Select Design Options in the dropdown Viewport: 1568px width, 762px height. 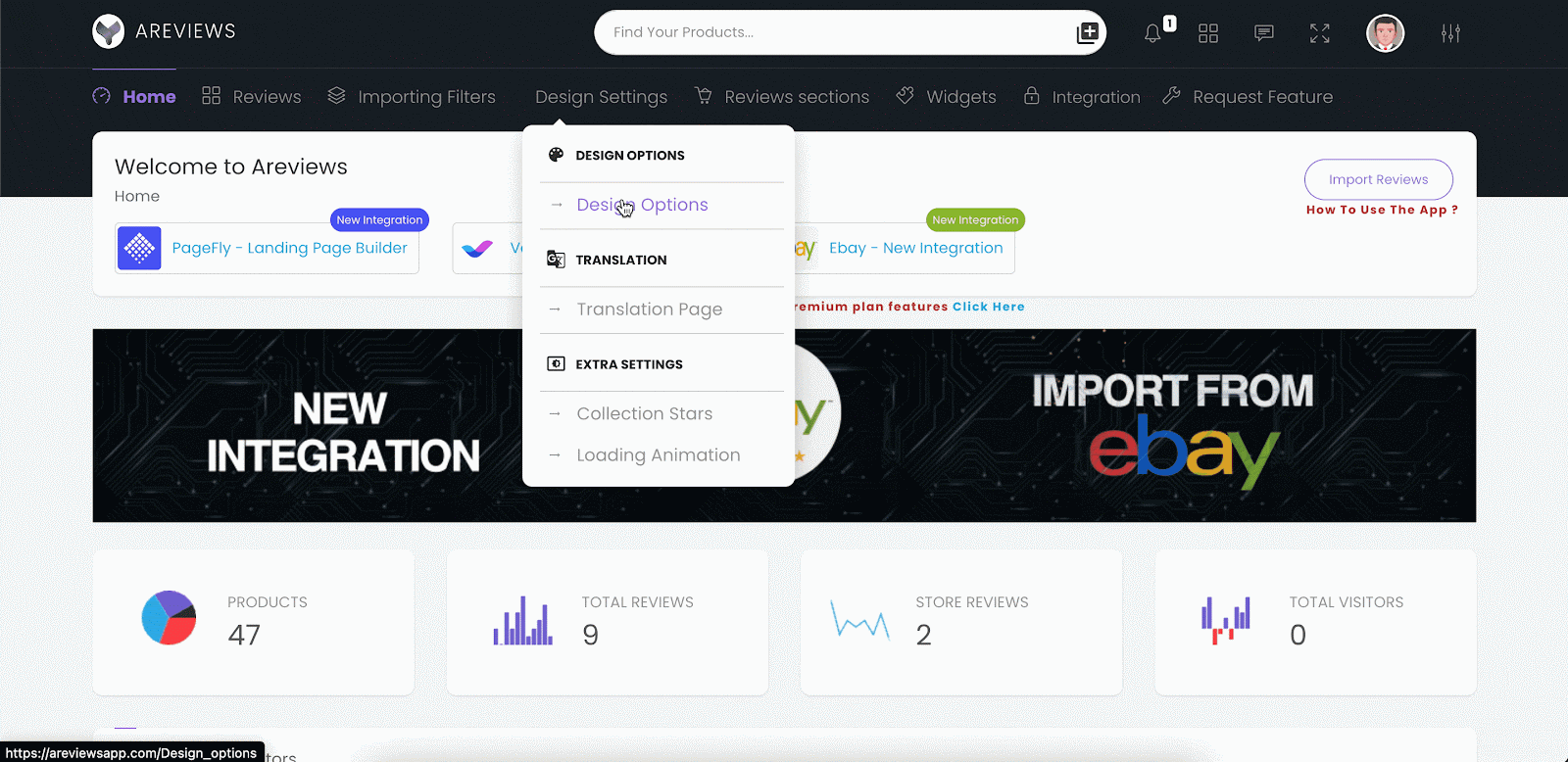(x=642, y=205)
